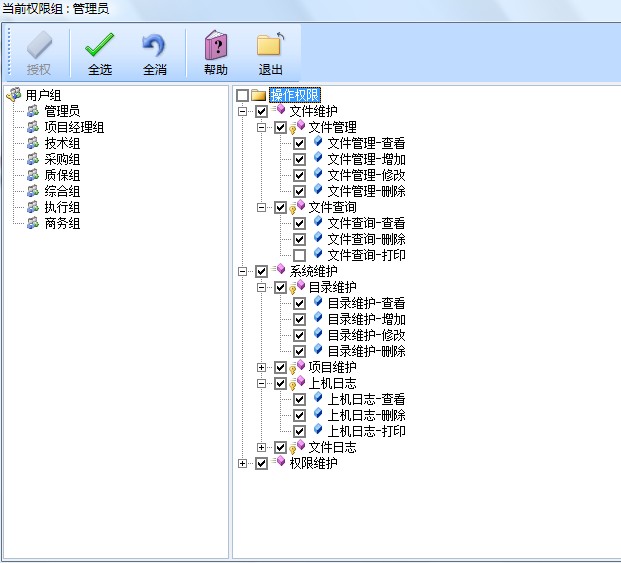Select the 综合组 user group icon
Image resolution: width=621 pixels, height=563 pixels.
click(33, 191)
